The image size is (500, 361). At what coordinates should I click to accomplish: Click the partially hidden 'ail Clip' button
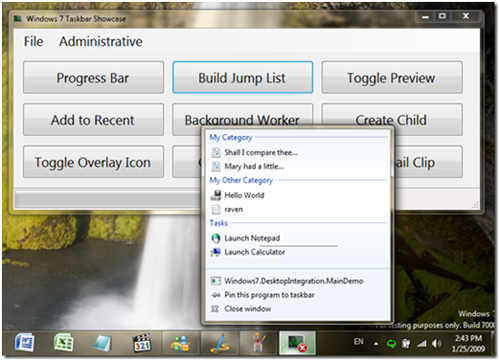[x=429, y=162]
